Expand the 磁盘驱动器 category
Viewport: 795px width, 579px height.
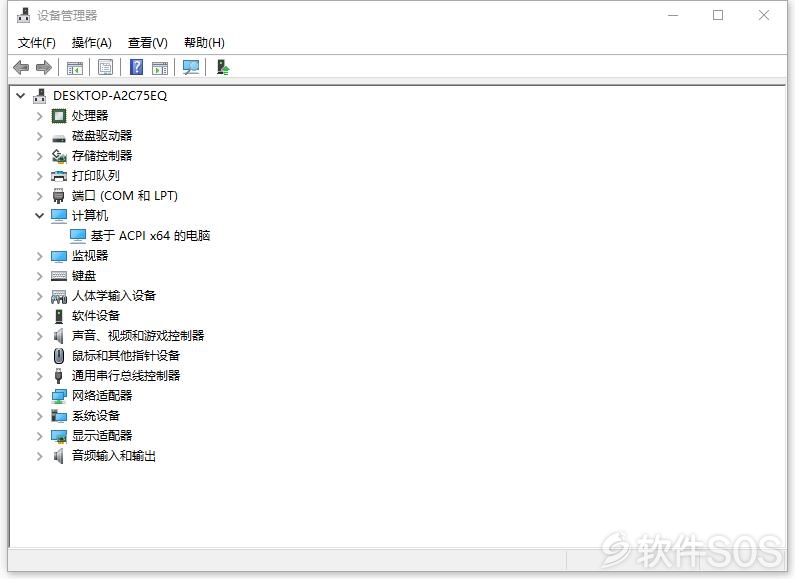pyautogui.click(x=40, y=136)
